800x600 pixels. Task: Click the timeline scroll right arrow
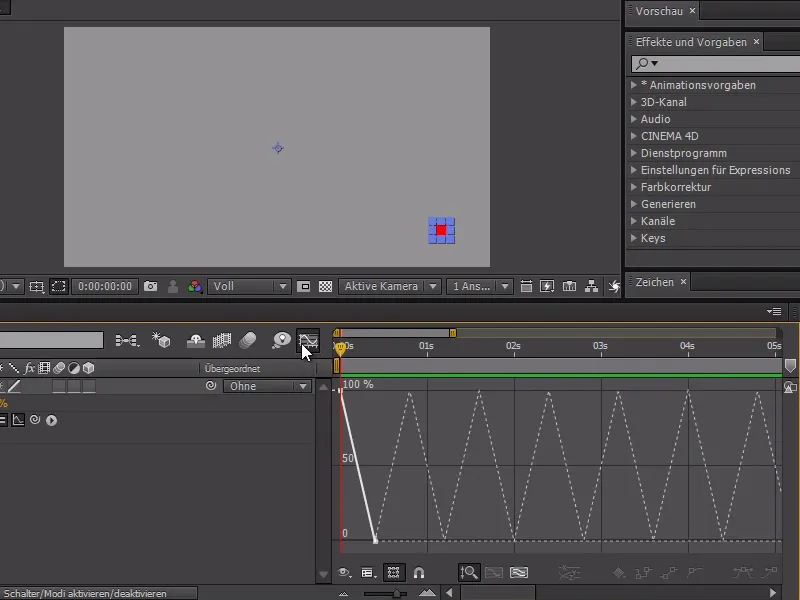click(773, 593)
